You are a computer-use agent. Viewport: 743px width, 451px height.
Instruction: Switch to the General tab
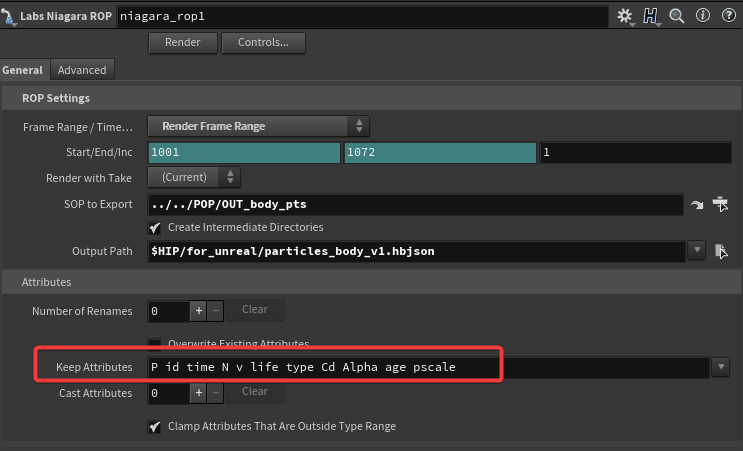pos(22,70)
